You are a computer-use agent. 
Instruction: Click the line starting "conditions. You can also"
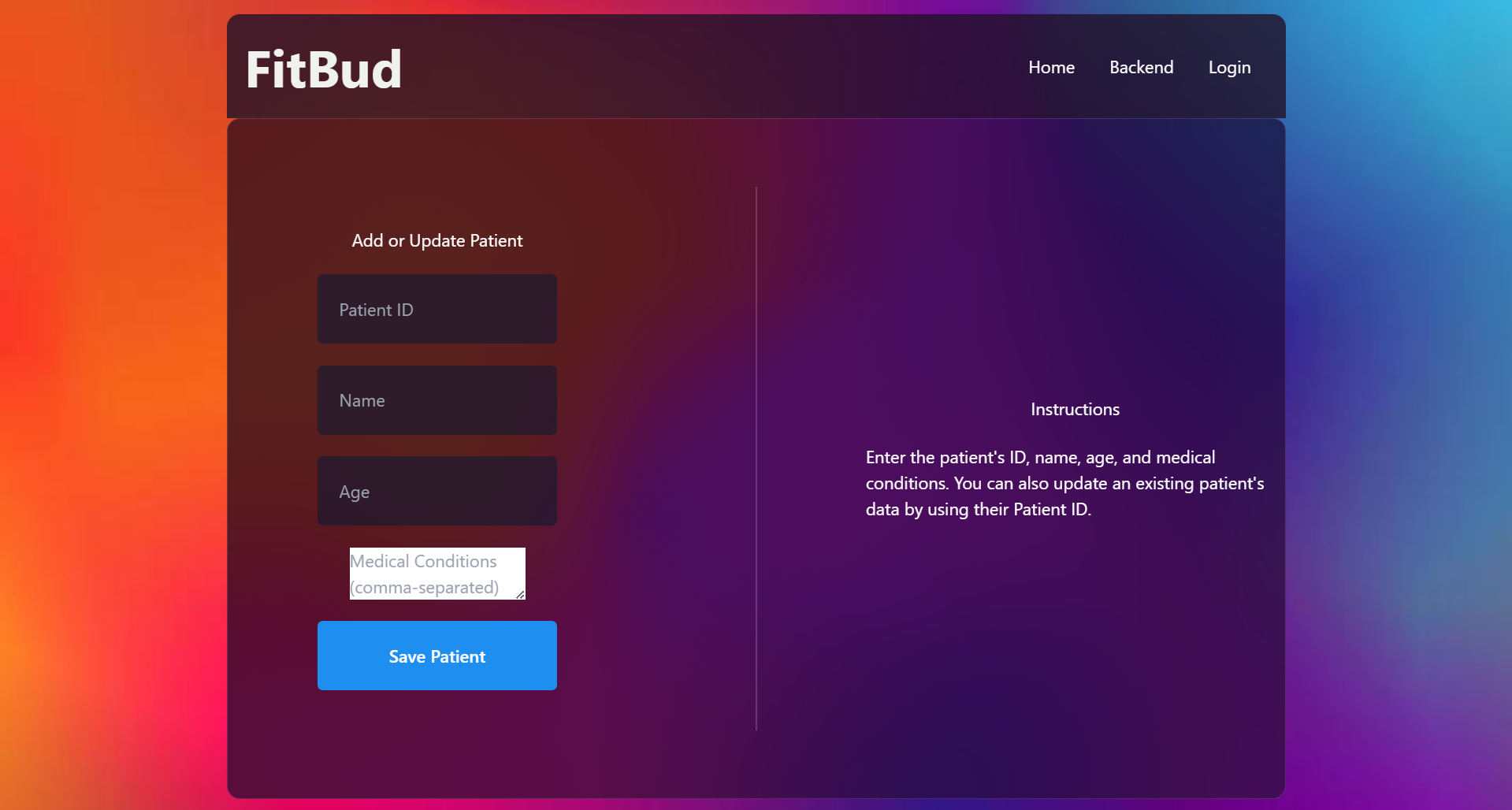click(x=1064, y=484)
